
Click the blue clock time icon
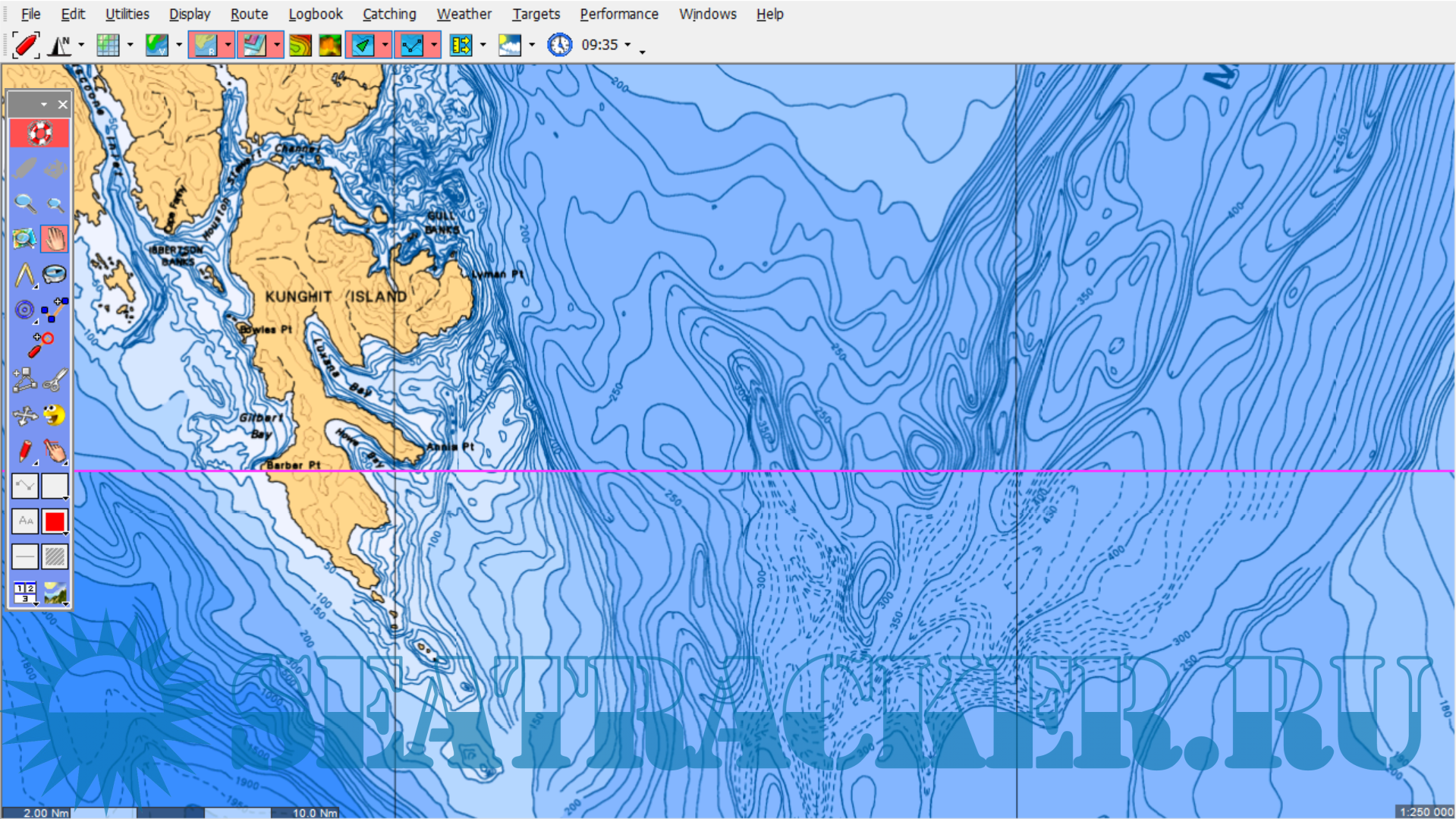(x=560, y=45)
